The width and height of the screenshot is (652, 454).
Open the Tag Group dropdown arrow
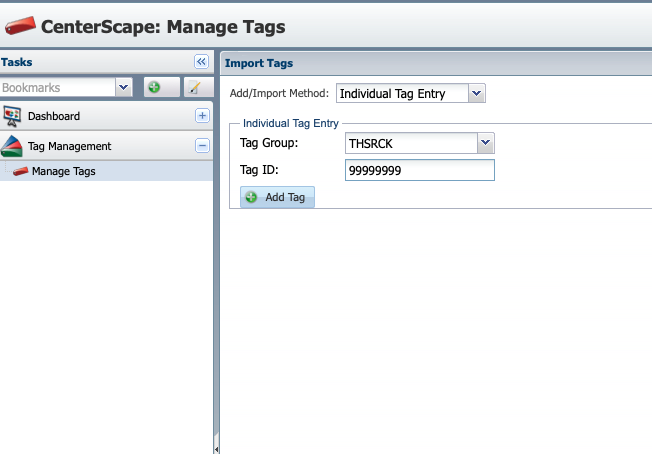click(x=485, y=143)
